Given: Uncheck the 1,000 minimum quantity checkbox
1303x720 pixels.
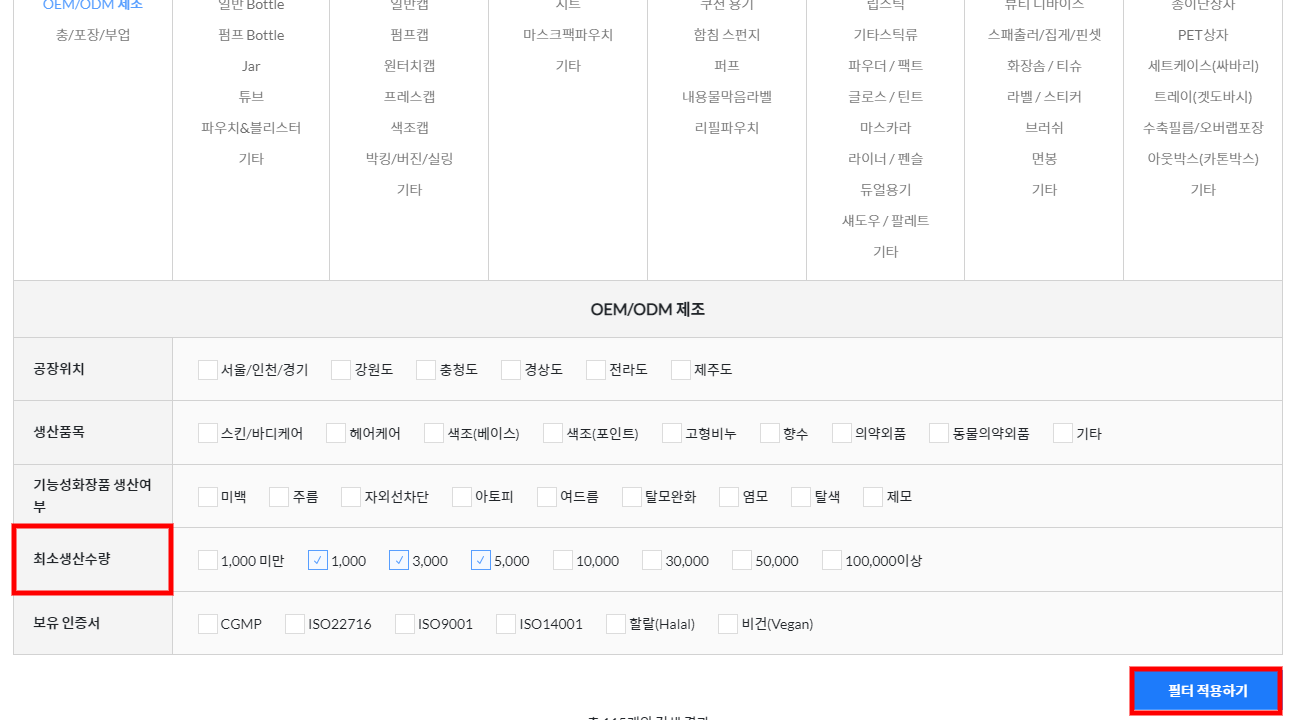Looking at the screenshot, I should tap(318, 561).
